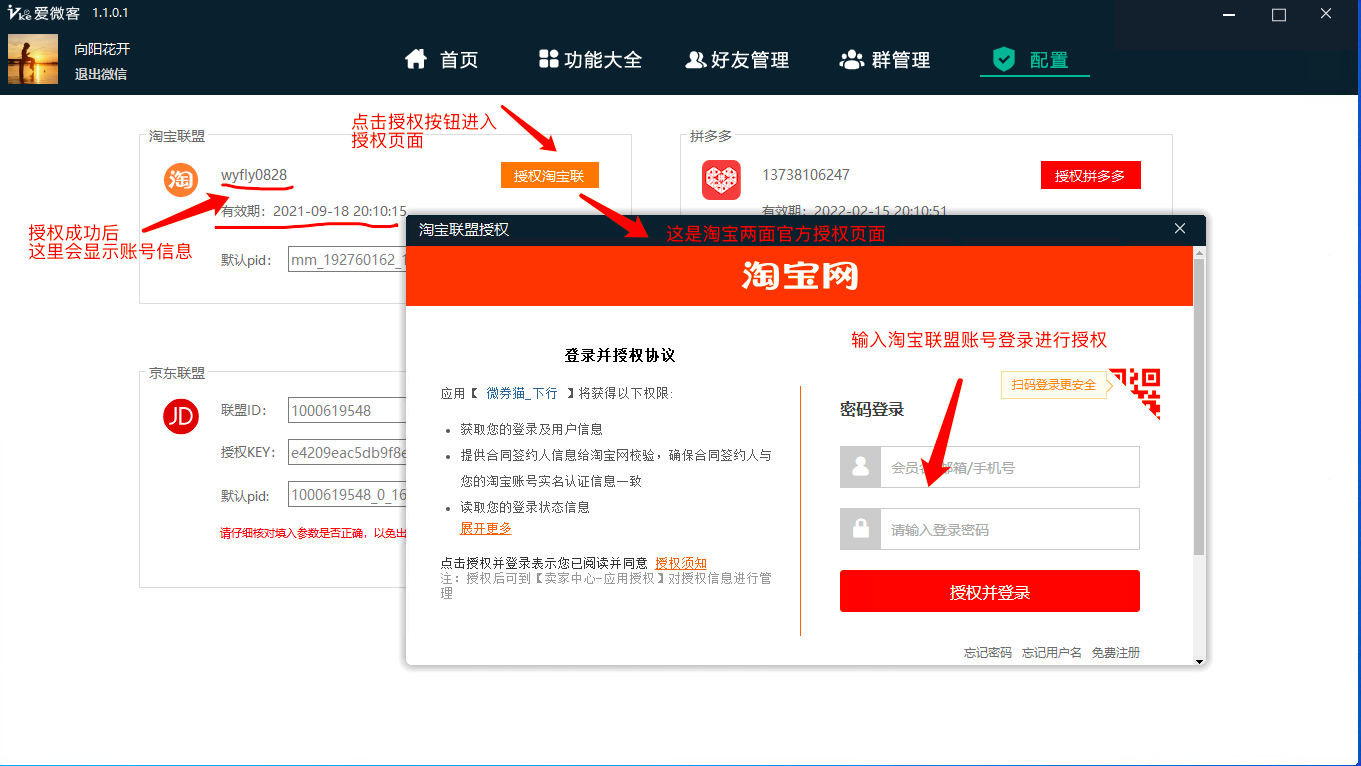
Task: Click the scrollbar down arrow in the dialog
Action: click(x=1199, y=659)
